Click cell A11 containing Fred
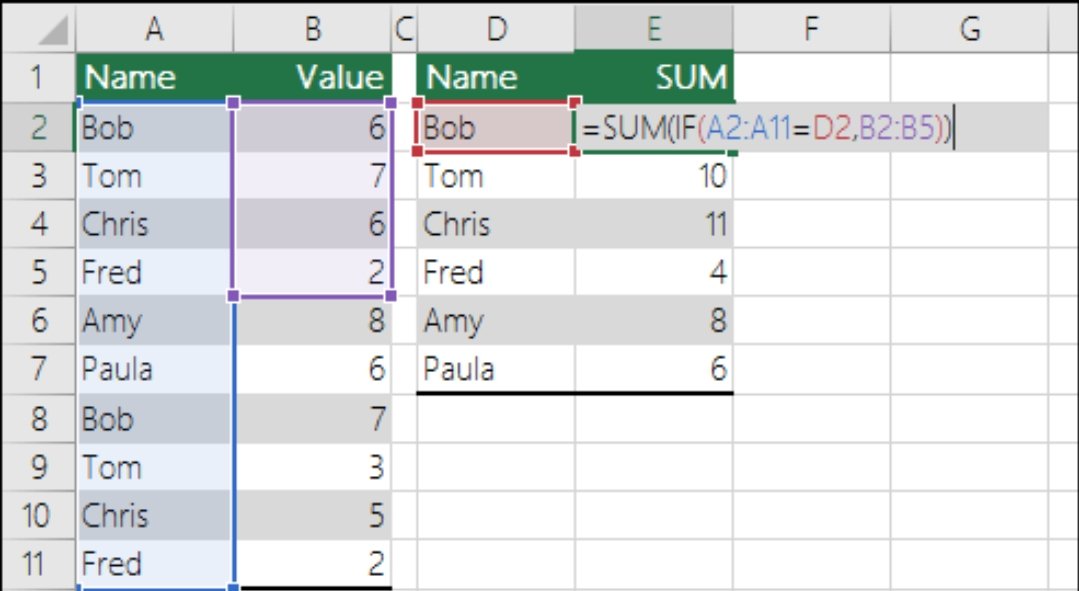The image size is (1079, 591). (154, 564)
